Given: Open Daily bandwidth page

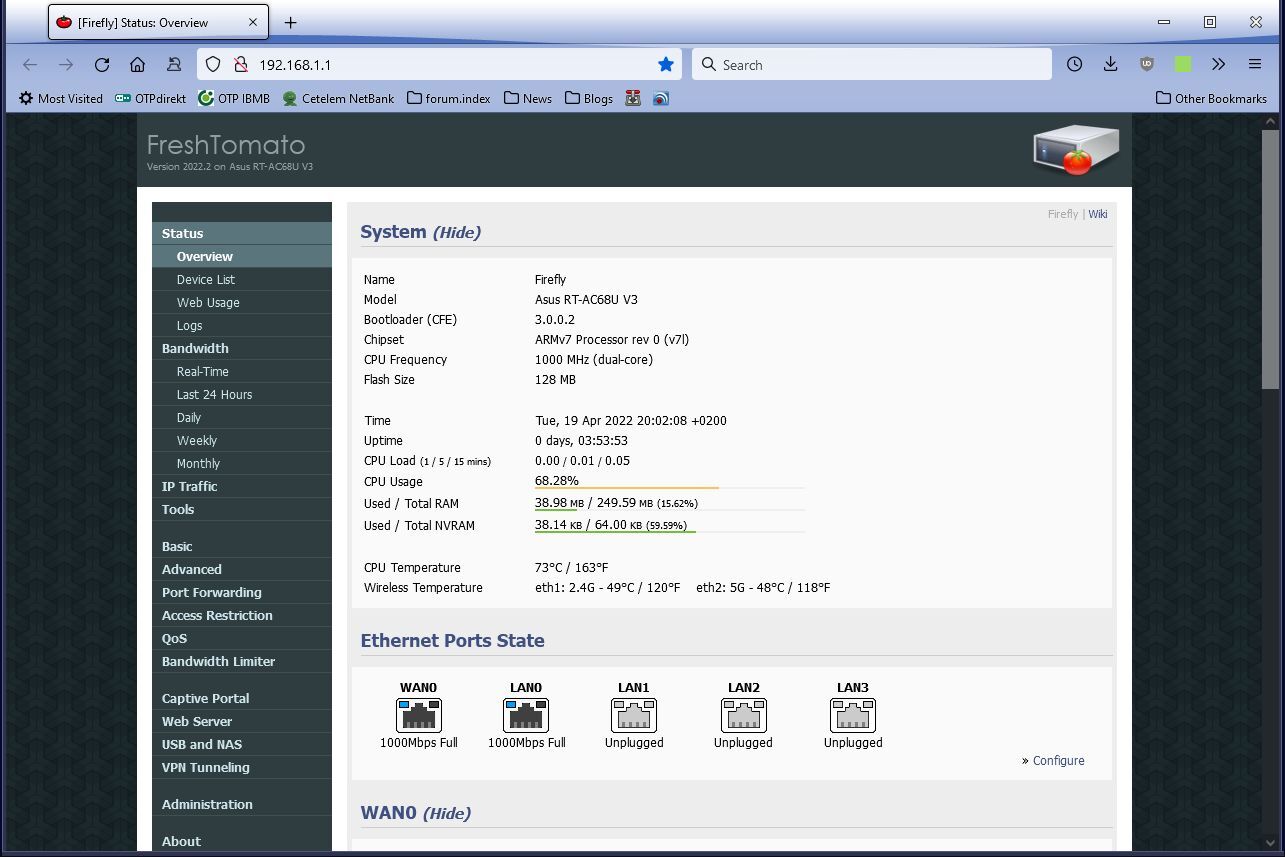Looking at the screenshot, I should point(242,417).
